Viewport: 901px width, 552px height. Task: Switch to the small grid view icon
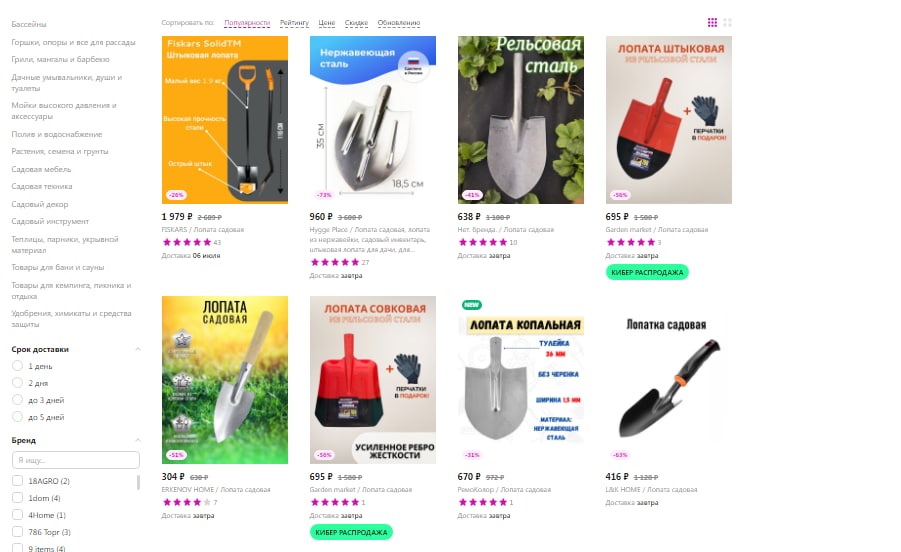(712, 22)
